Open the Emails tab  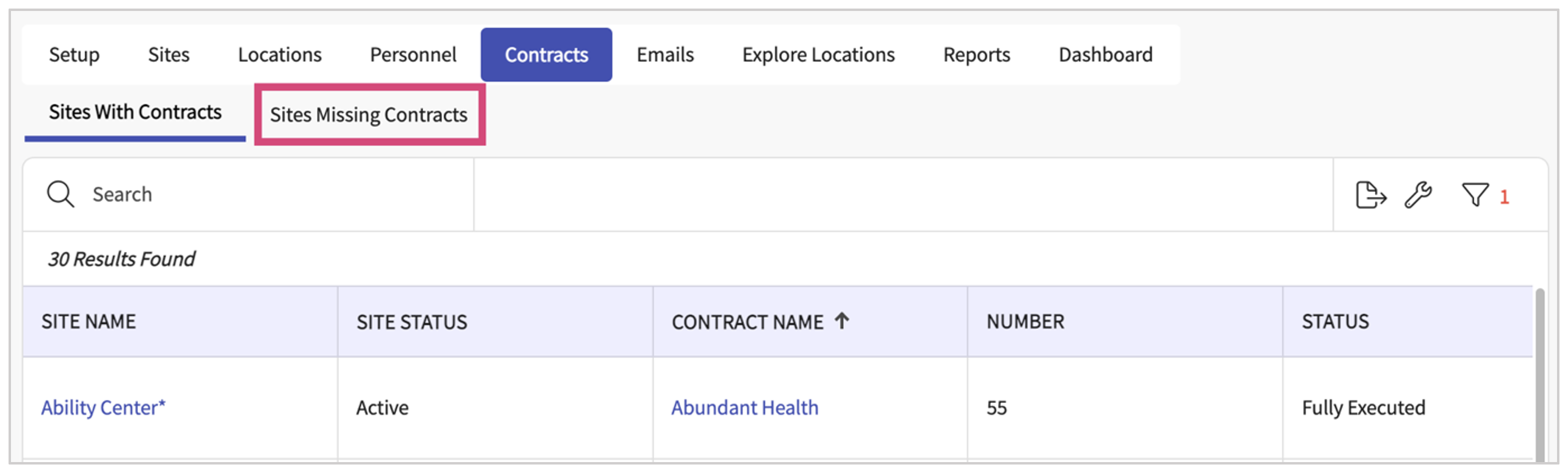click(x=665, y=55)
